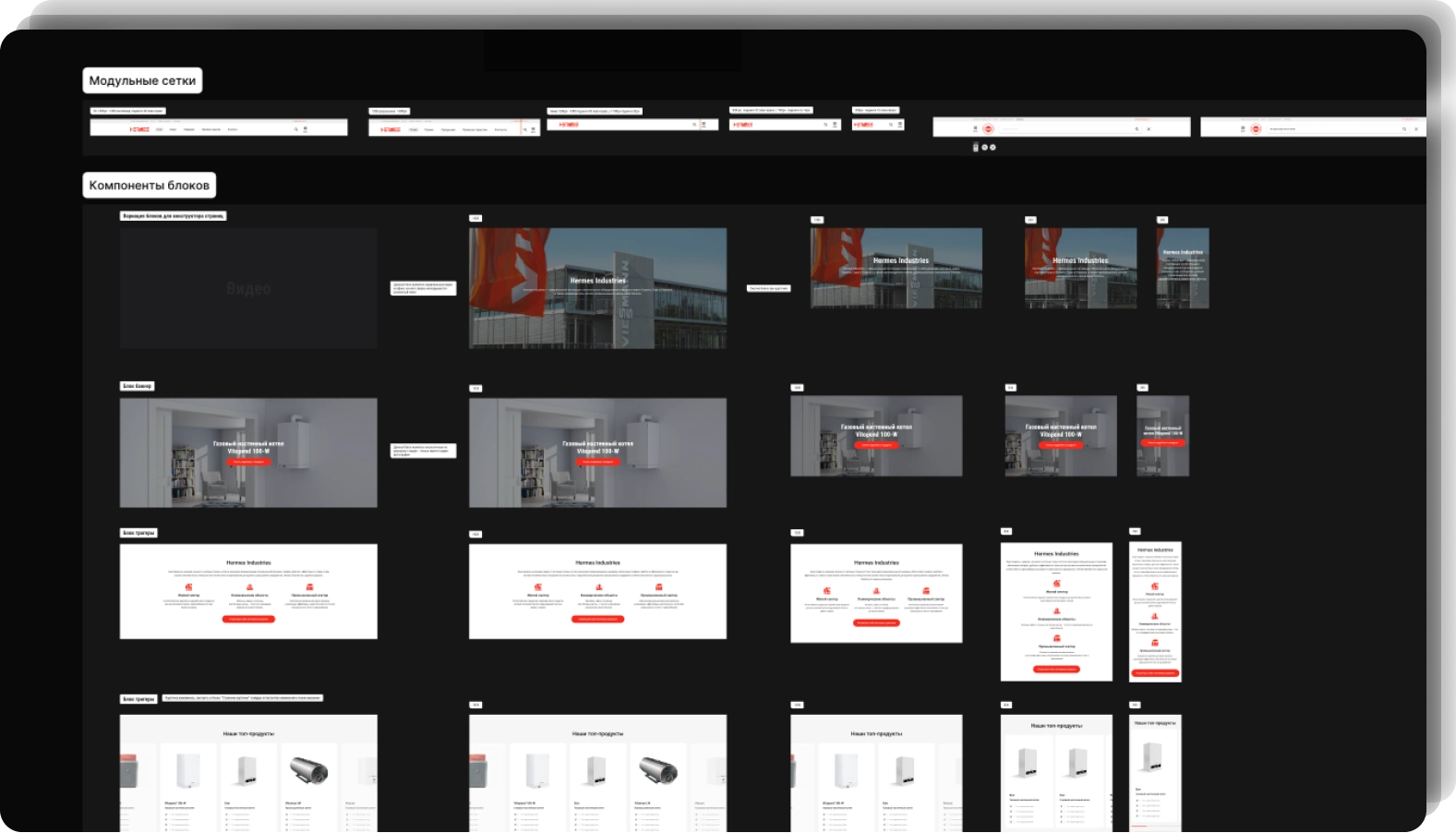
Task: Click menu icon in fourth header grid frame
Action: [835, 124]
